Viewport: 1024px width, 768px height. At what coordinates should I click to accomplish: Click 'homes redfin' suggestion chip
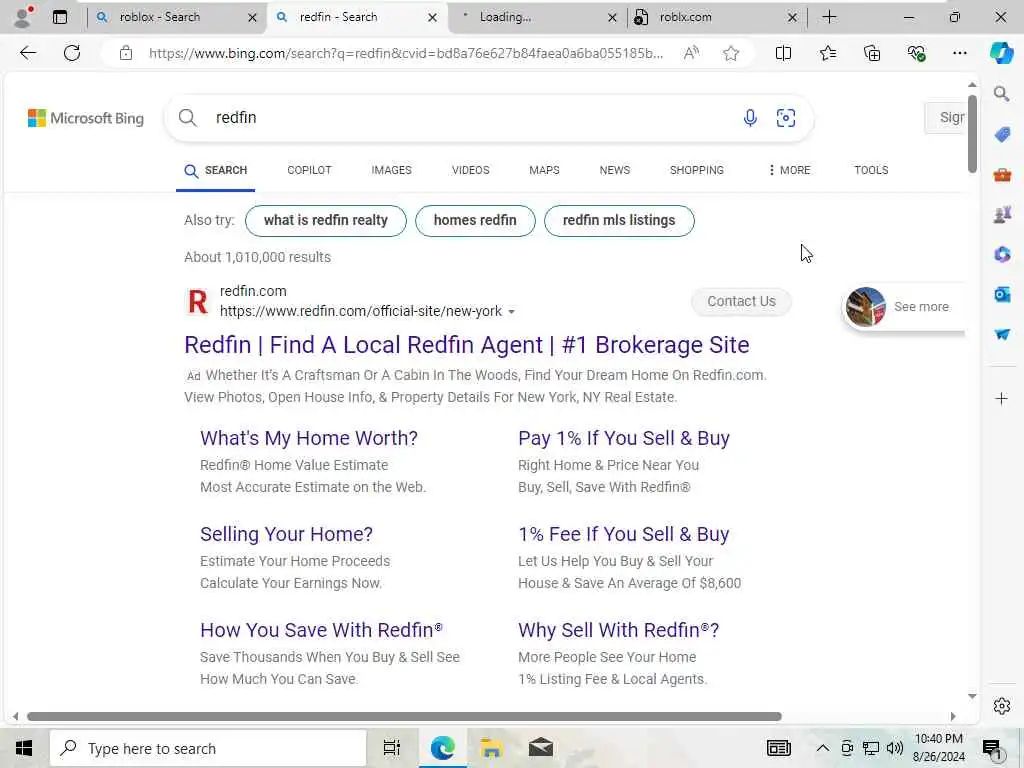(x=475, y=221)
